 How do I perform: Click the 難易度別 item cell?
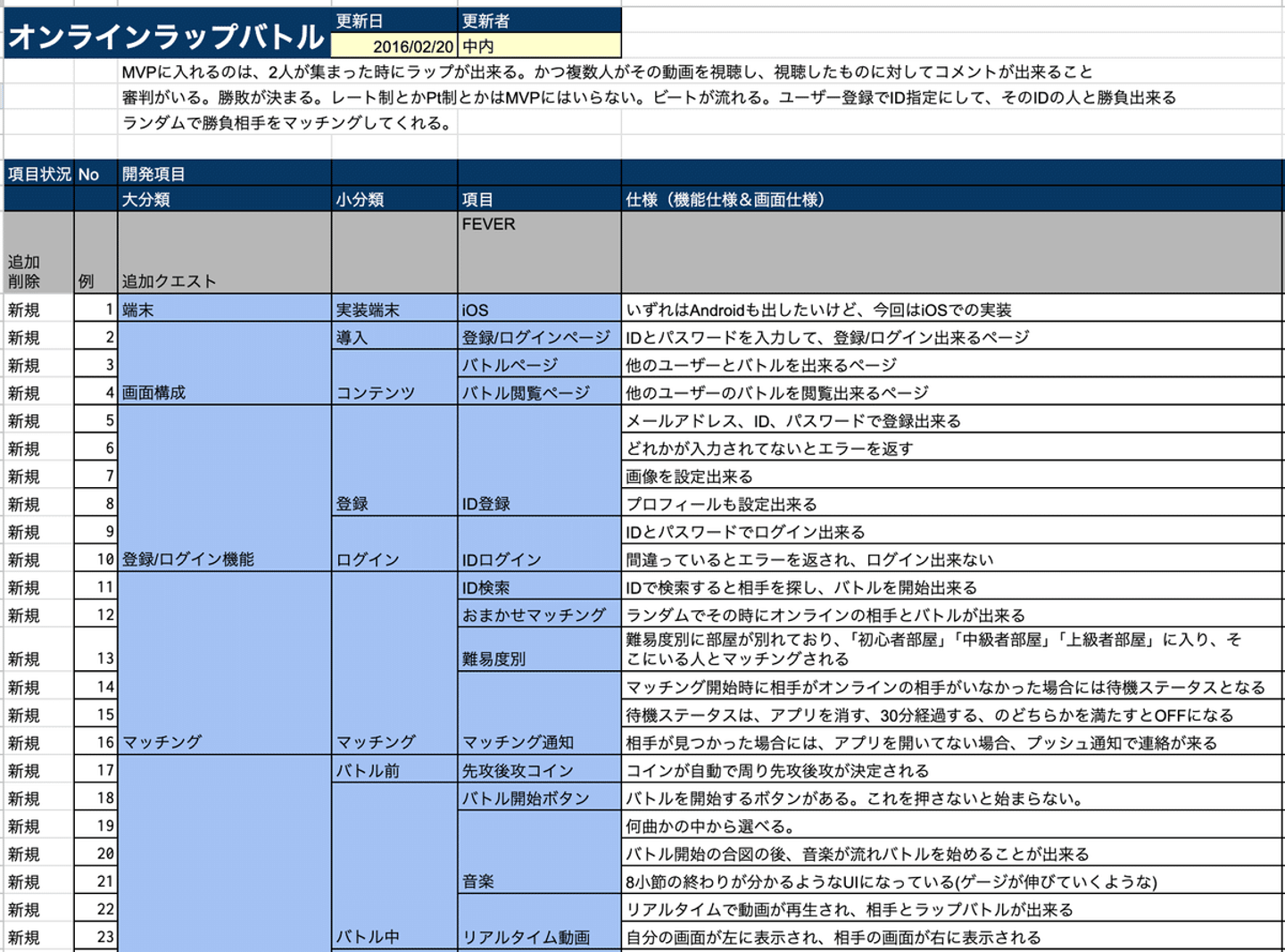click(x=539, y=650)
